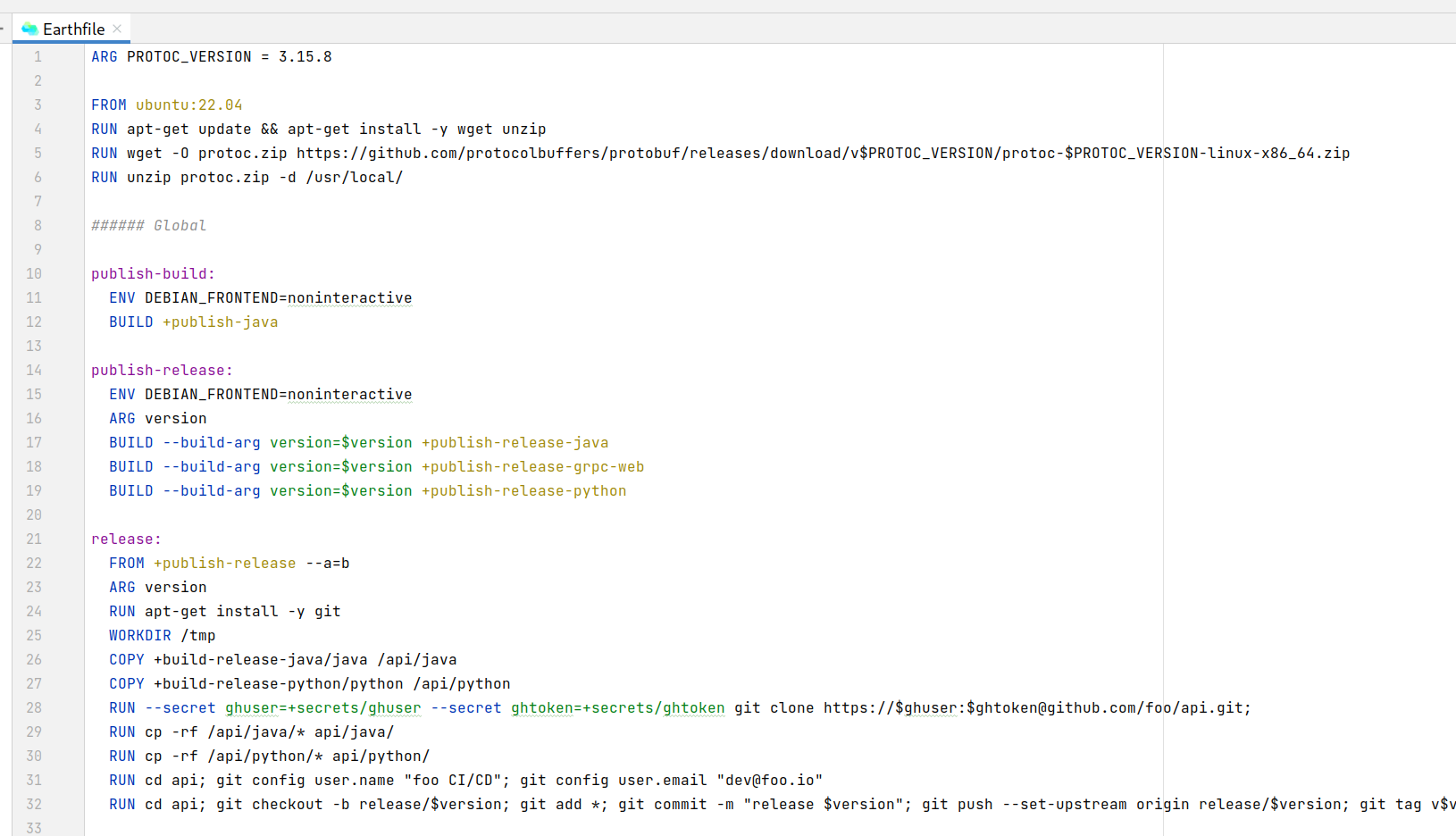Click the '+publish-release-grpc-web' target reference

pyautogui.click(x=533, y=466)
